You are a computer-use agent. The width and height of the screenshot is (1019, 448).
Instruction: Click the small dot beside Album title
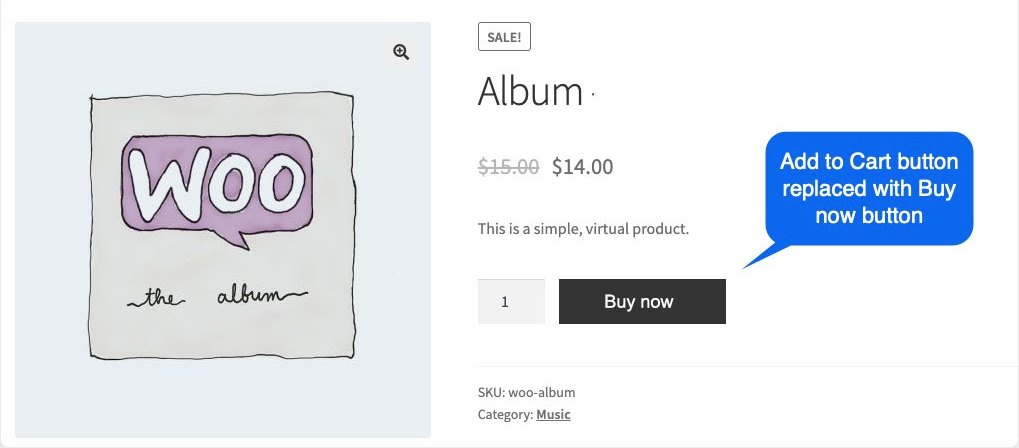pos(593,96)
